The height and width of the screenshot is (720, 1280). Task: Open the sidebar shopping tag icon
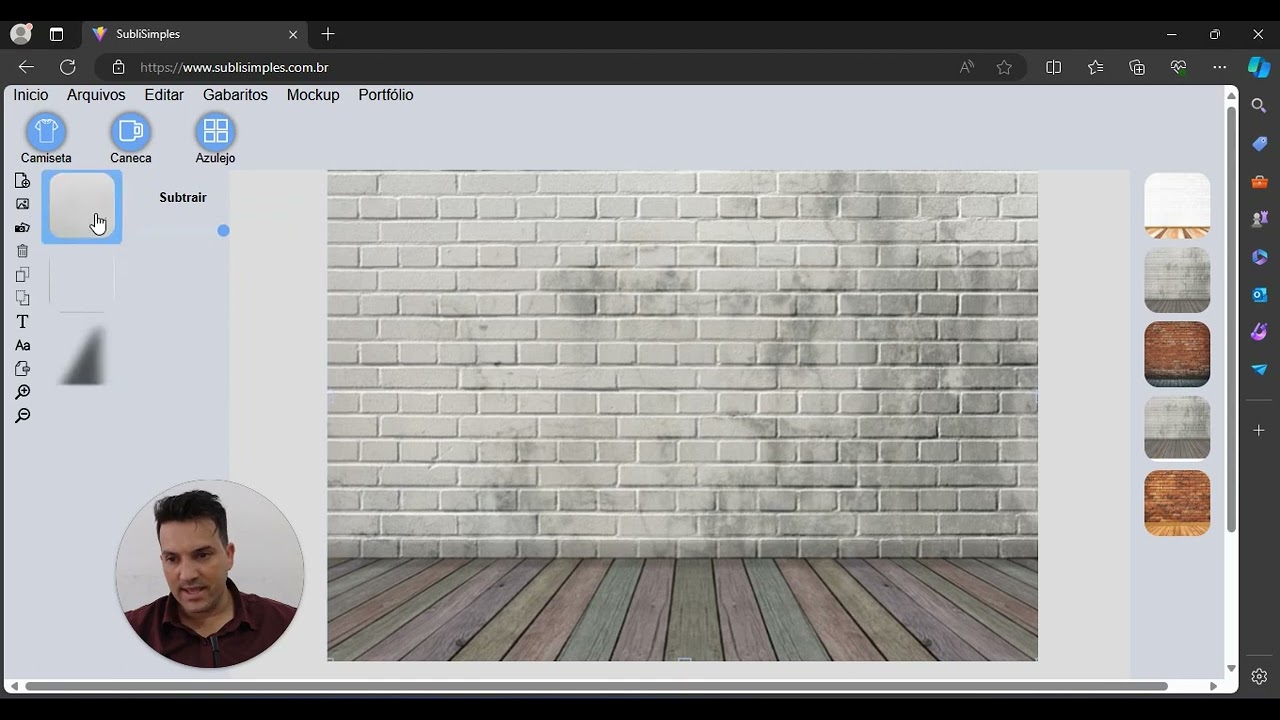tap(1259, 144)
